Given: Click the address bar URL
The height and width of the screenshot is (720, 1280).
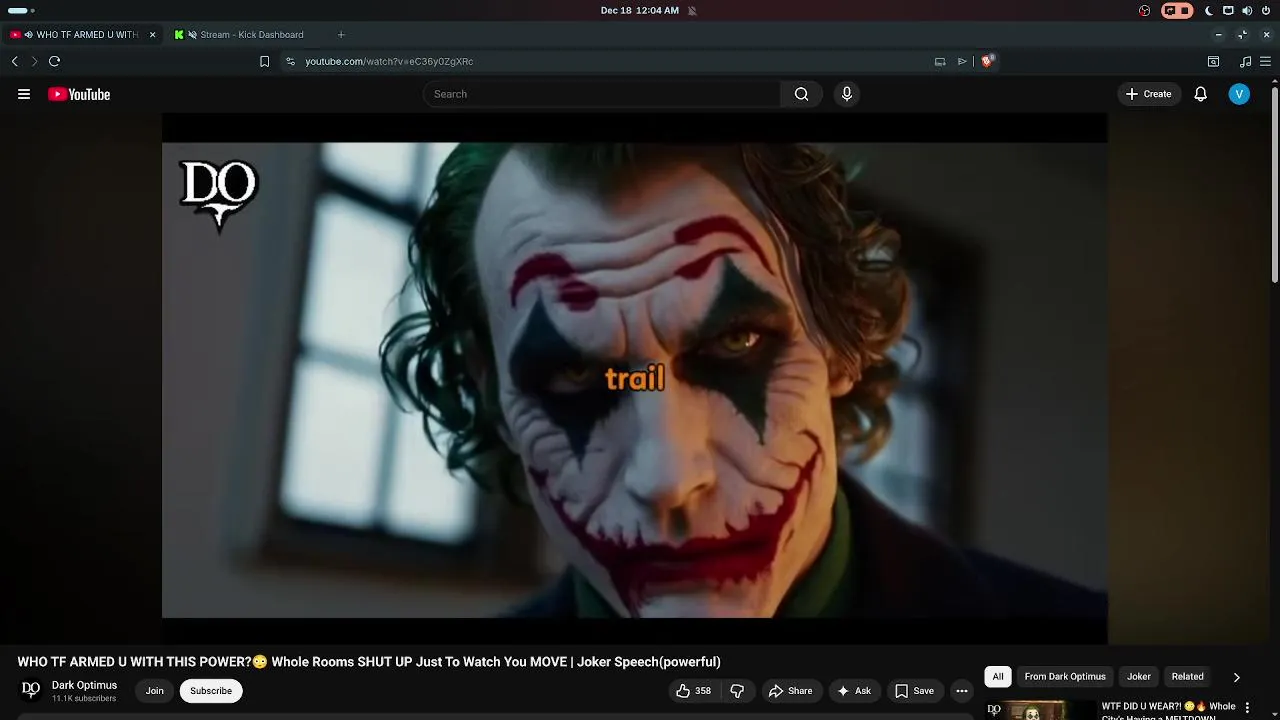Looking at the screenshot, I should click(x=389, y=61).
